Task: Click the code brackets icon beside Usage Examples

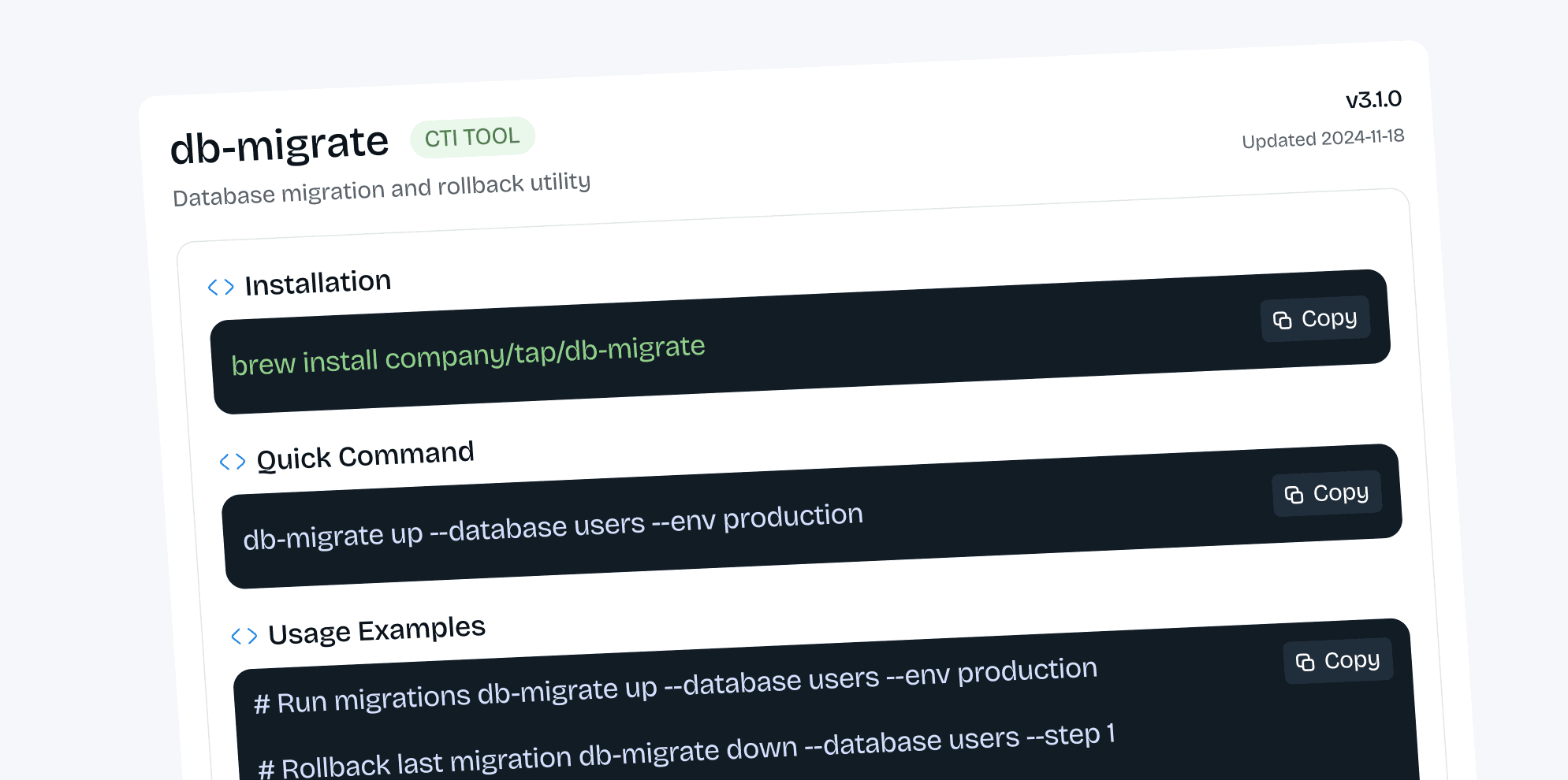Action: click(x=244, y=636)
